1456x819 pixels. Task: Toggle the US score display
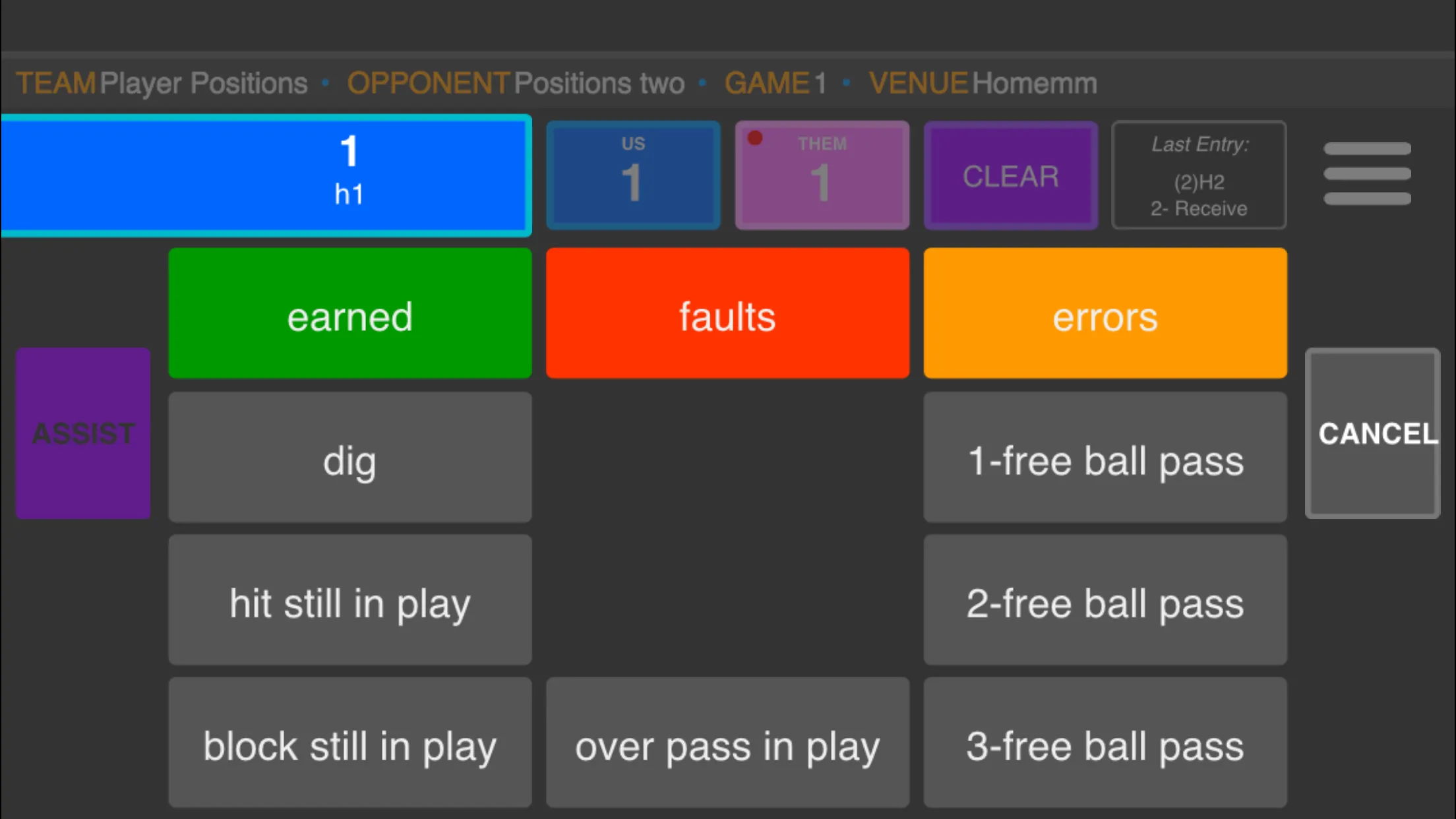[633, 175]
